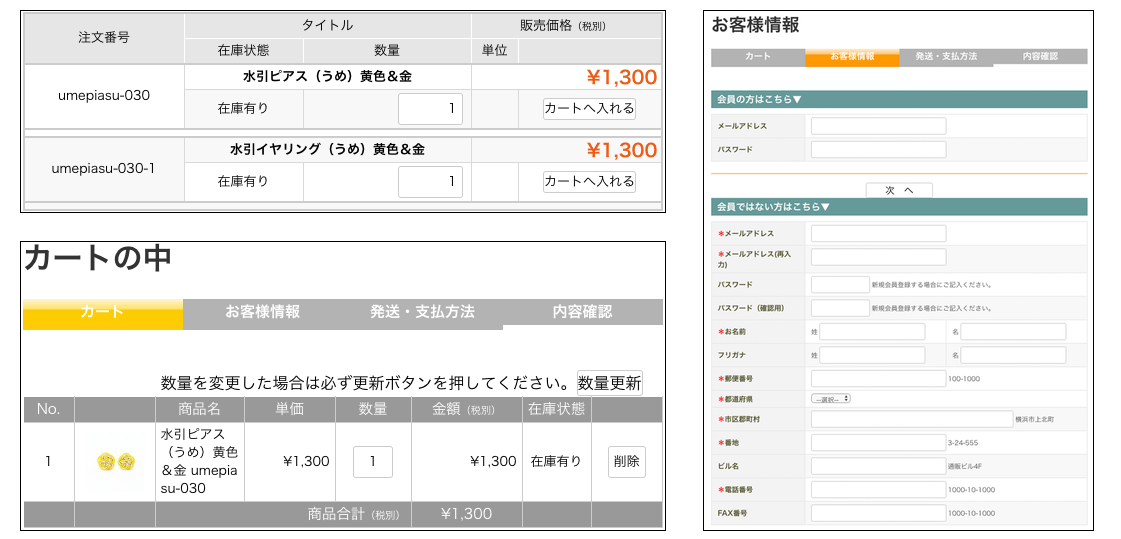This screenshot has width=1121, height=539.
Task: Focus non-member required メールアドレス field
Action: click(879, 234)
